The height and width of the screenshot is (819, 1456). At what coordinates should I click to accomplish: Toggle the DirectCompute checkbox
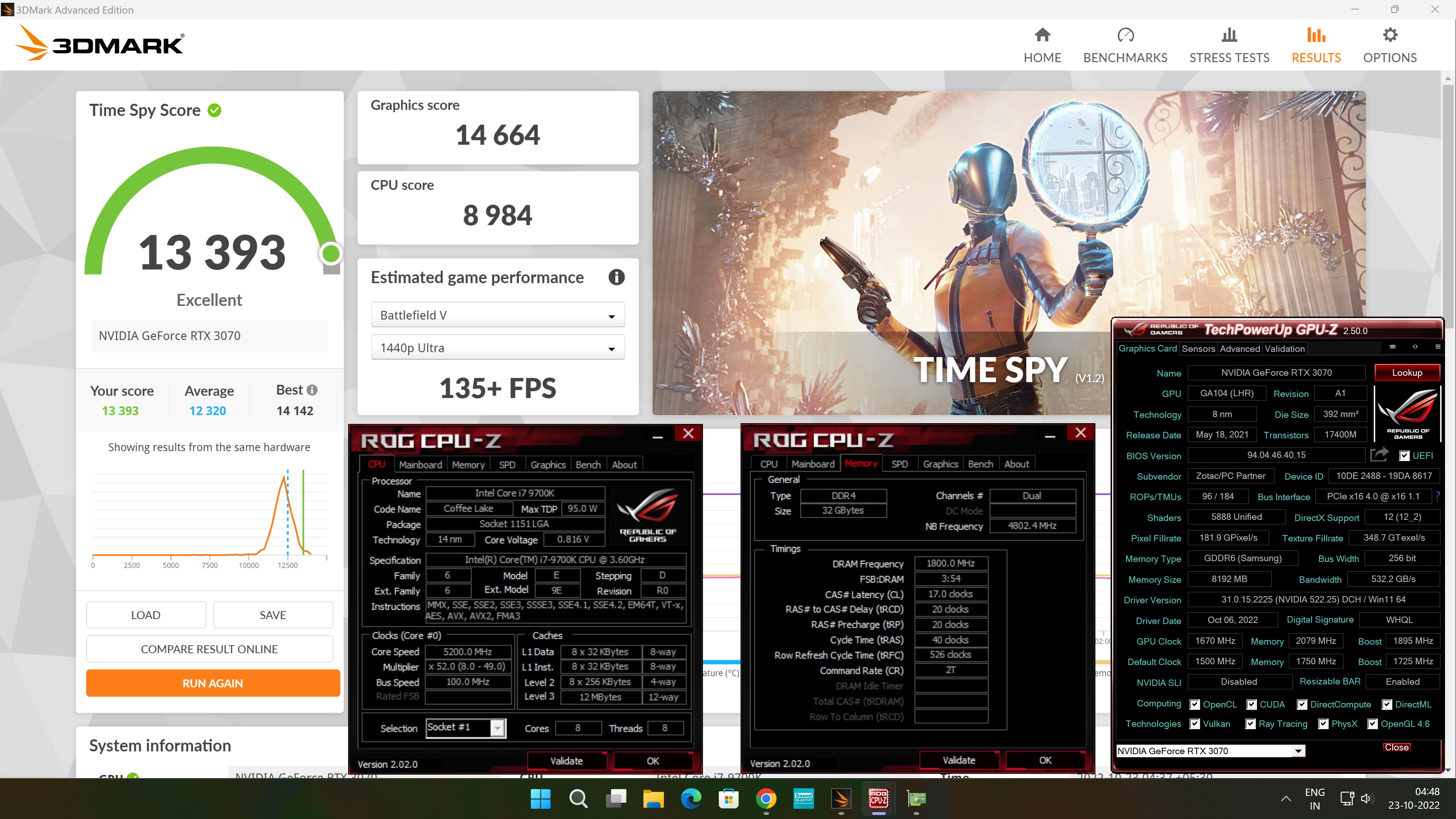pyautogui.click(x=1302, y=704)
